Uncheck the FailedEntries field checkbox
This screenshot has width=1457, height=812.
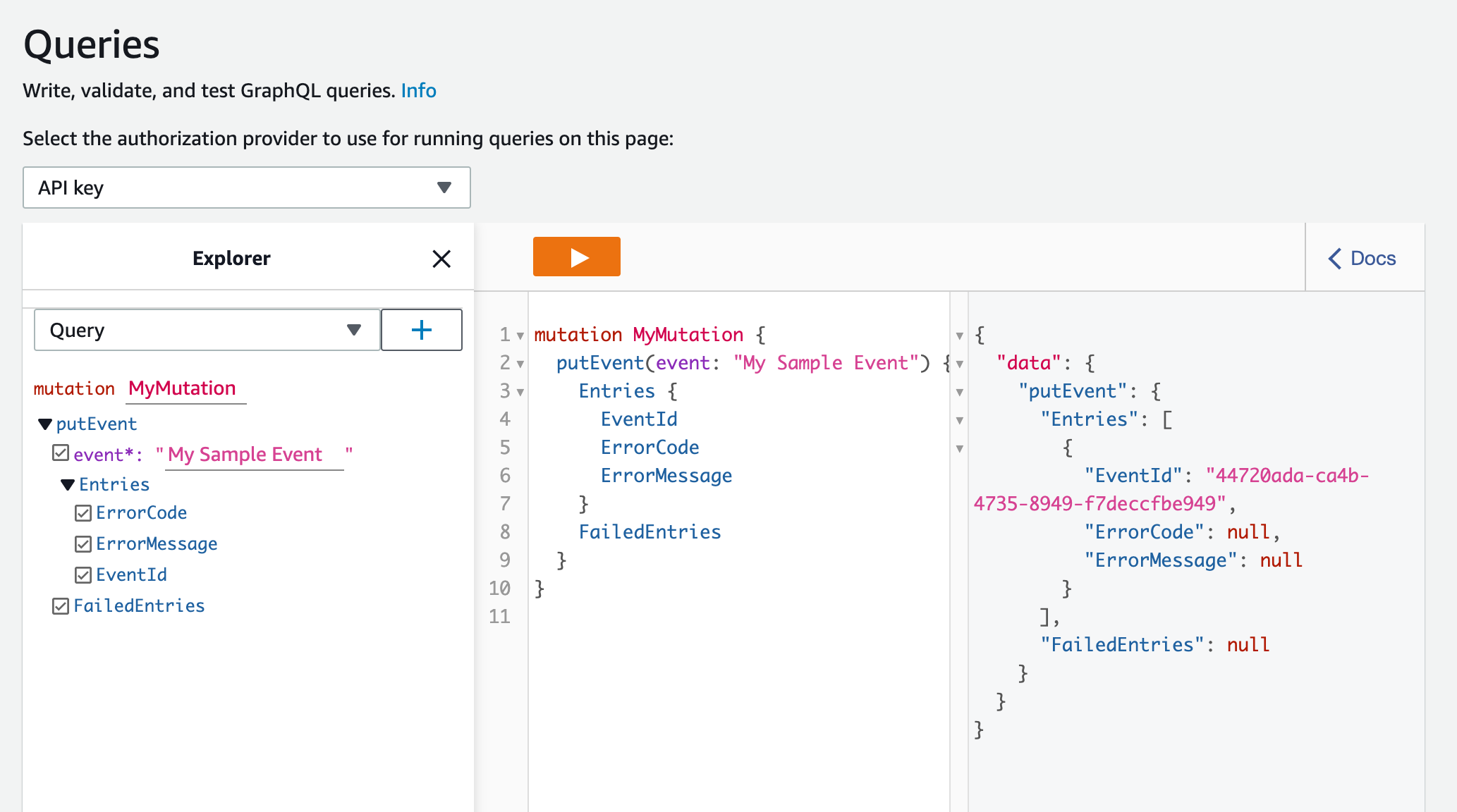point(61,606)
